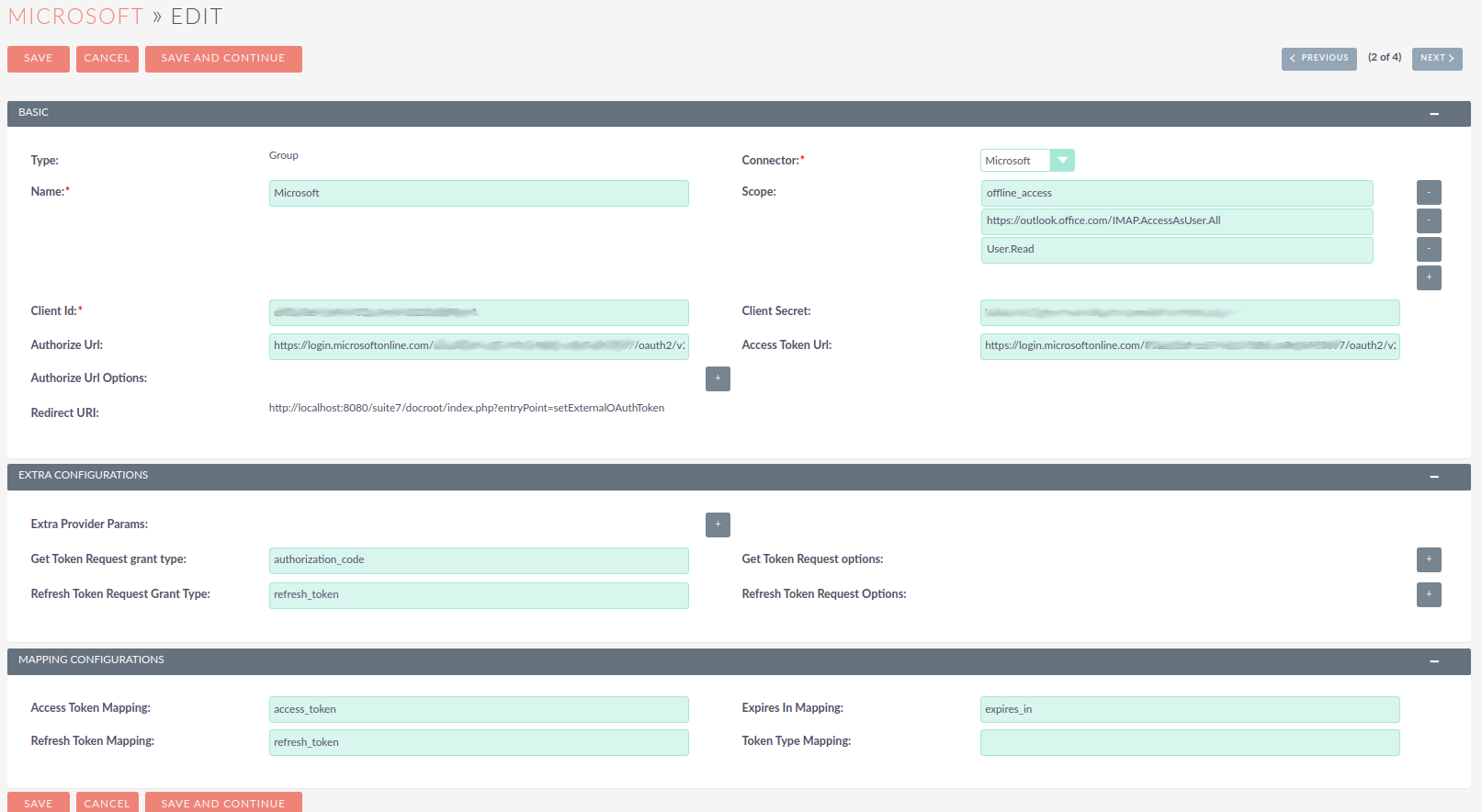Edit the Expires In Mapping field
The height and width of the screenshot is (812, 1482).
[1190, 709]
